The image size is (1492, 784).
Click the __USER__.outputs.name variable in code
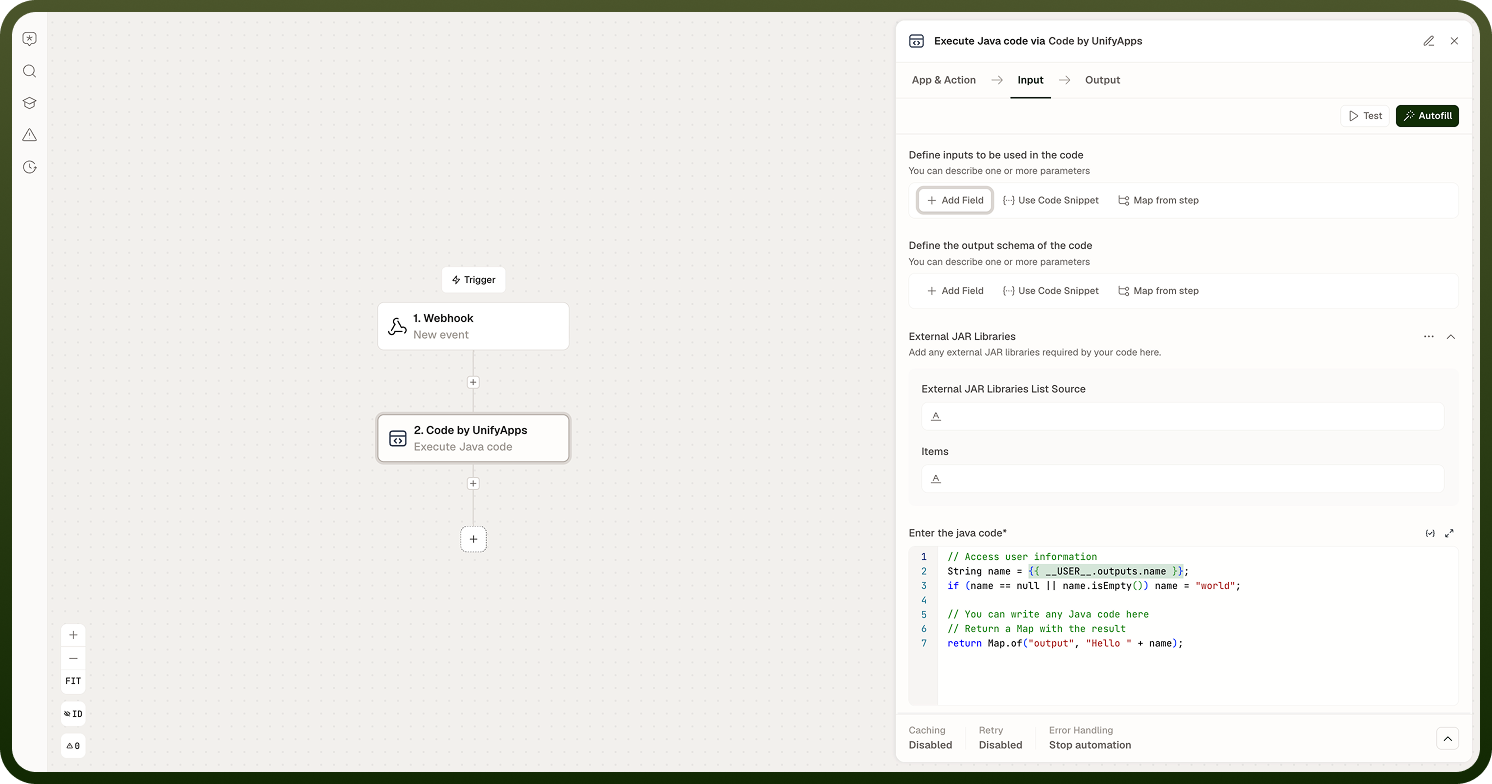[x=1106, y=571]
